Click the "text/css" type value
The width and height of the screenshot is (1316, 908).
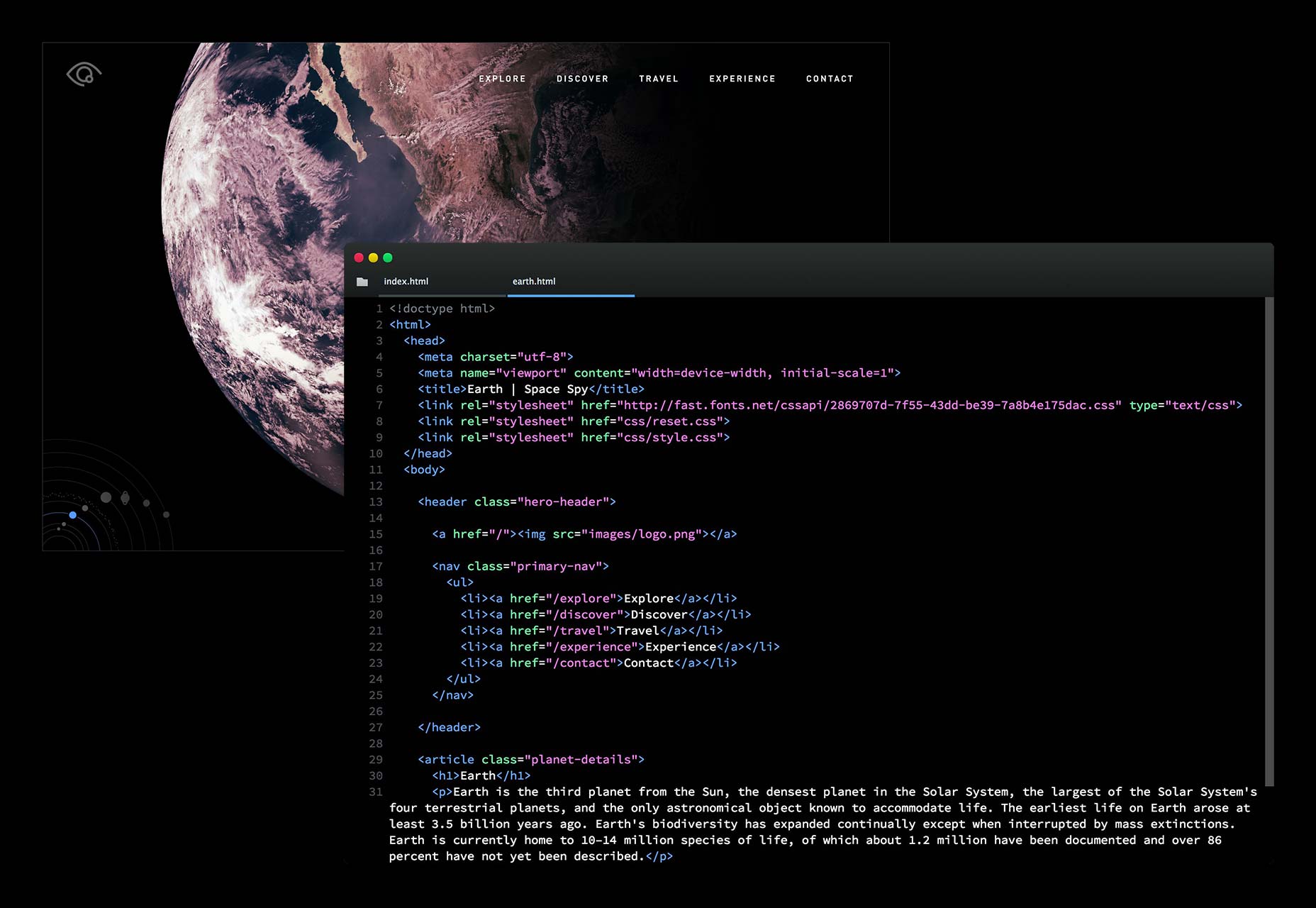(x=1200, y=406)
